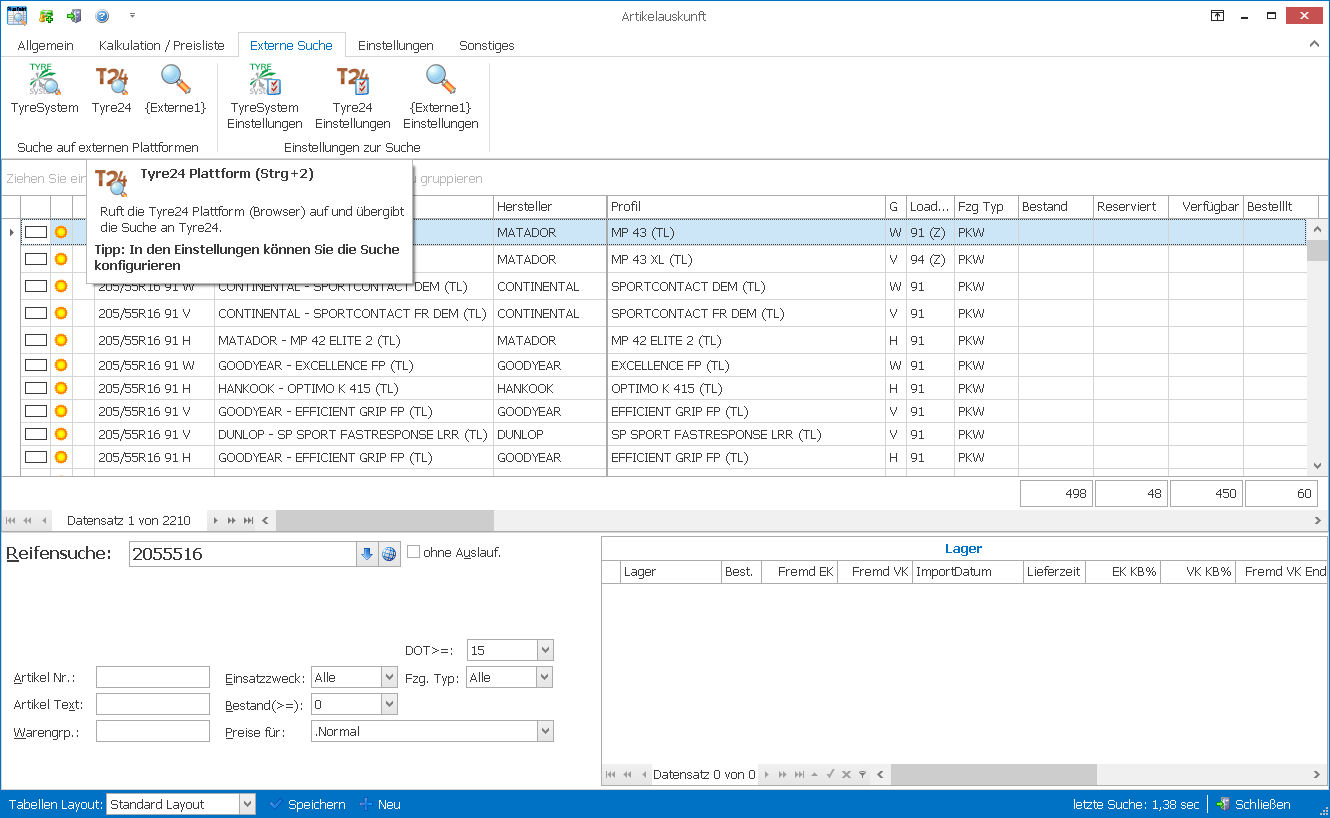1330x818 pixels.
Task: Click the article grid vertical scrollbar thumb
Action: [x=1318, y=249]
